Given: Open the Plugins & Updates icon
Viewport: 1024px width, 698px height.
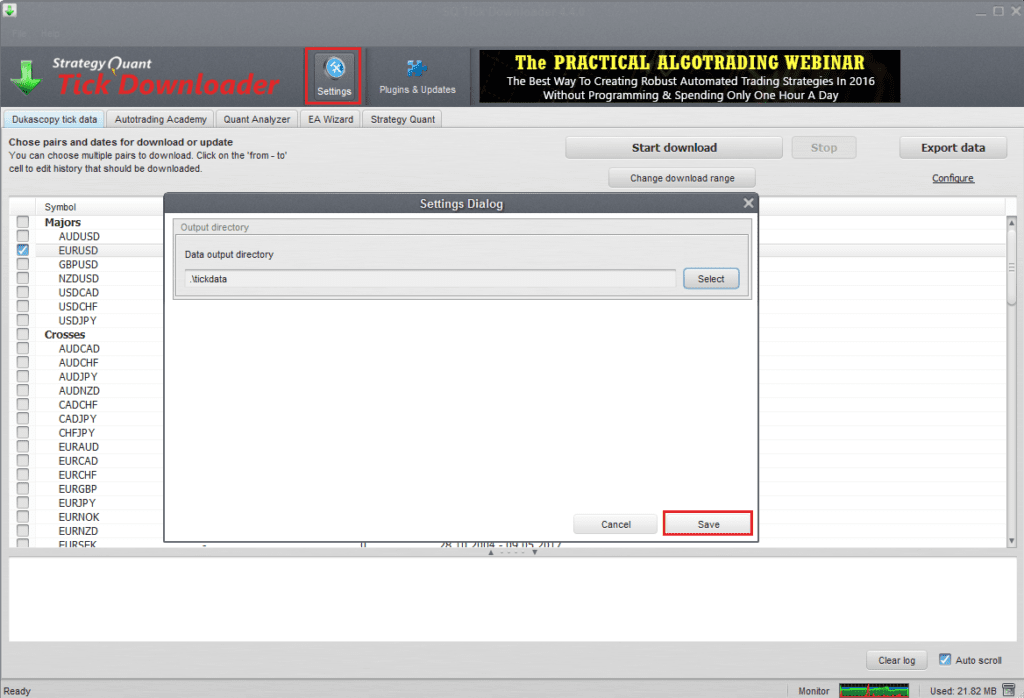Looking at the screenshot, I should (417, 76).
